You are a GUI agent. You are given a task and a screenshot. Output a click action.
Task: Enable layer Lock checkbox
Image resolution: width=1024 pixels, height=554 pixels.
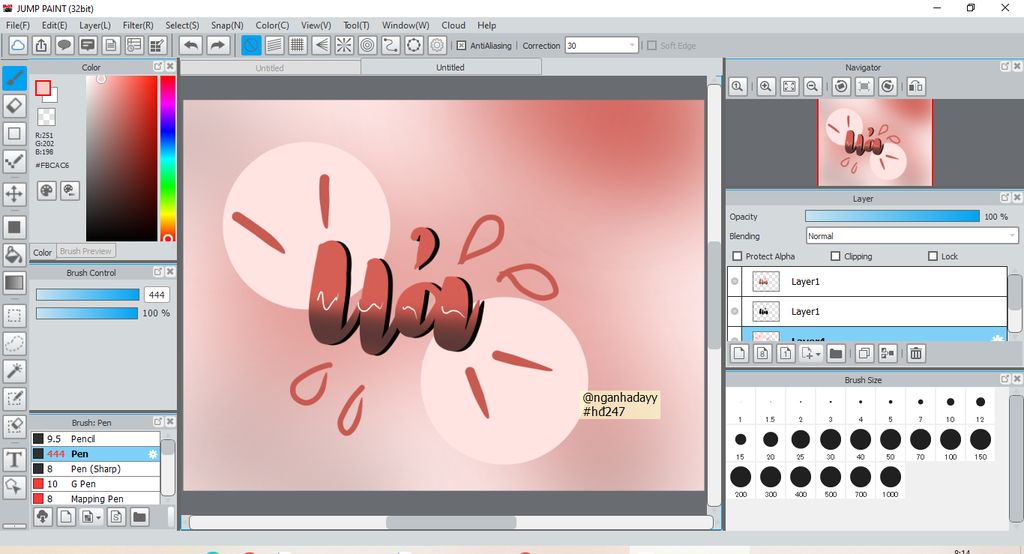tap(933, 256)
